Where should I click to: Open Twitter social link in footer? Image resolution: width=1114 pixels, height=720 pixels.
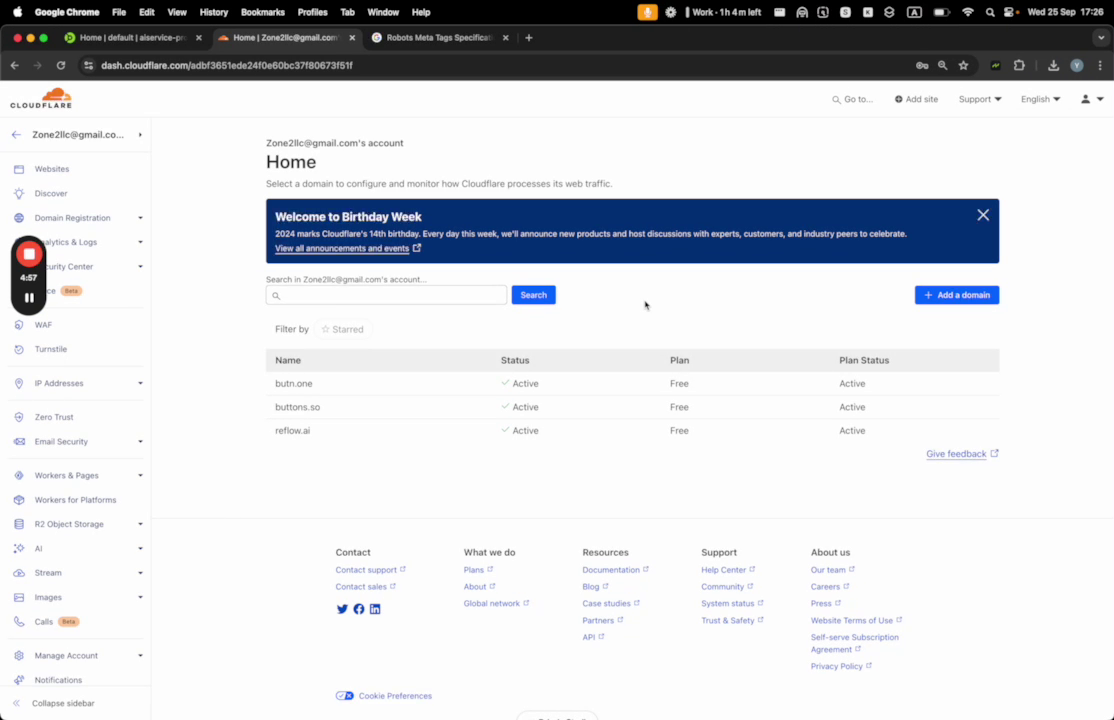coord(342,609)
